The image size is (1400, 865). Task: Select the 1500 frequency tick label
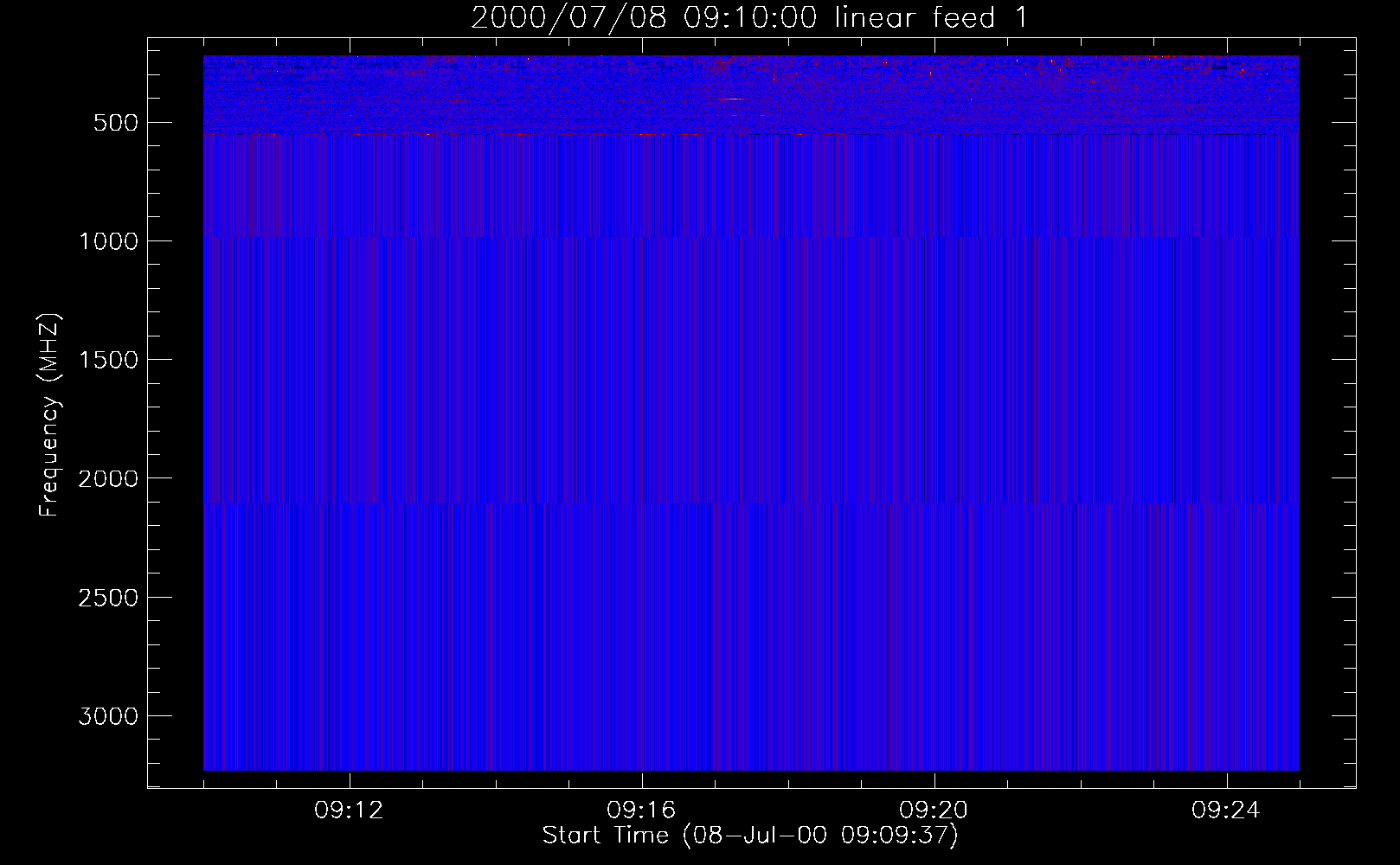coord(108,360)
